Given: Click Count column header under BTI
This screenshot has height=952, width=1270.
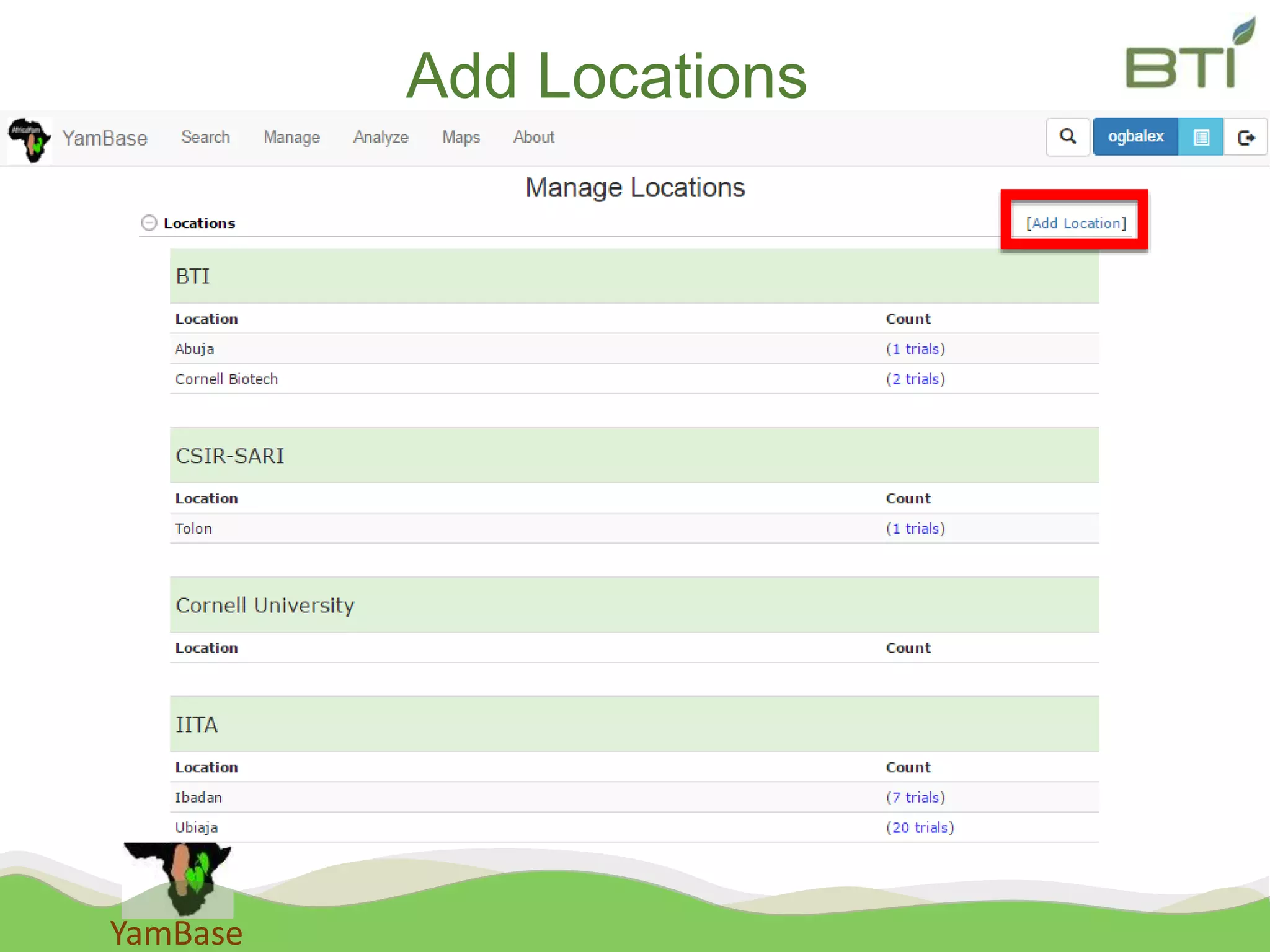Looking at the screenshot, I should coord(908,319).
